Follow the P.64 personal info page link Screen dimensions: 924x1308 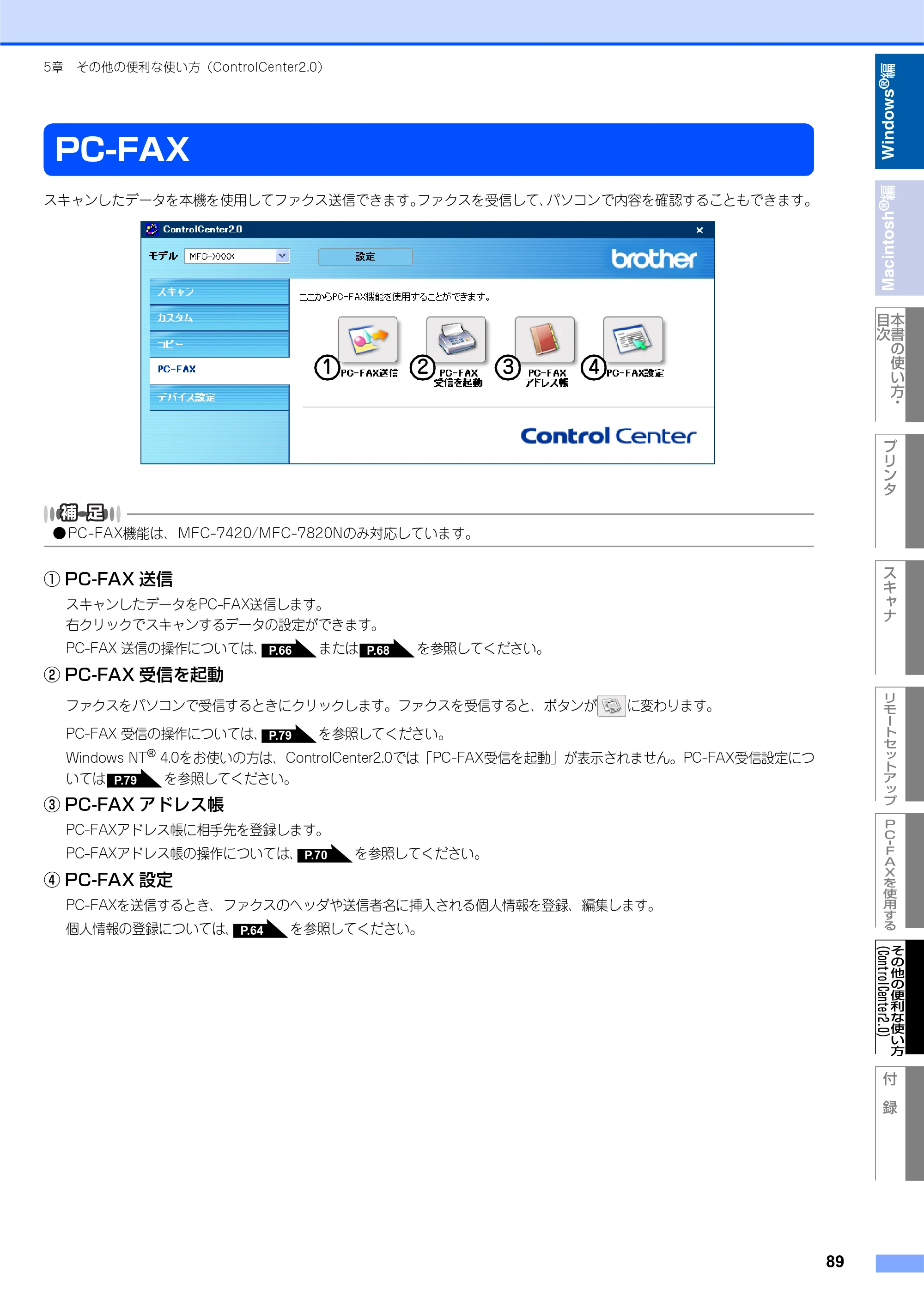point(260,929)
